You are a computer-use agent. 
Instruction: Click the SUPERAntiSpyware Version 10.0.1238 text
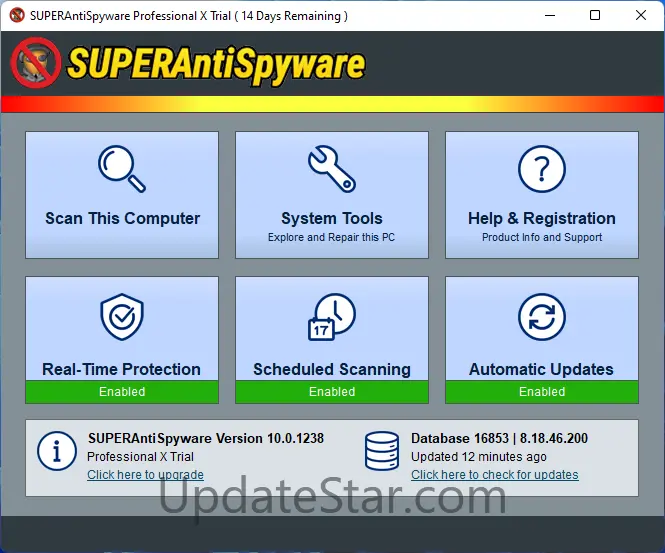pos(206,438)
